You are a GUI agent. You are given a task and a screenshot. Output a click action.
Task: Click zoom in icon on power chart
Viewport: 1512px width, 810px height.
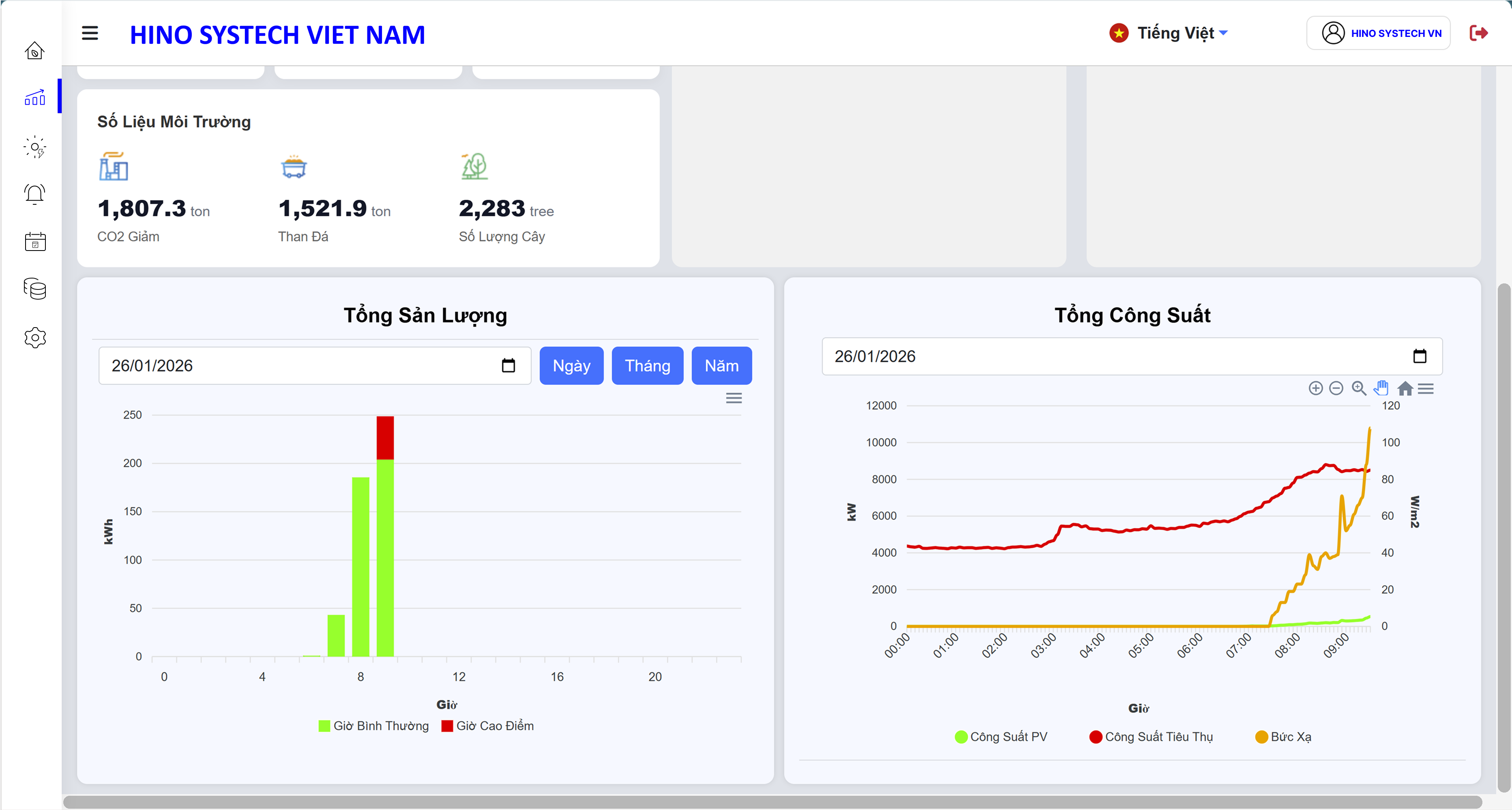click(x=1315, y=388)
